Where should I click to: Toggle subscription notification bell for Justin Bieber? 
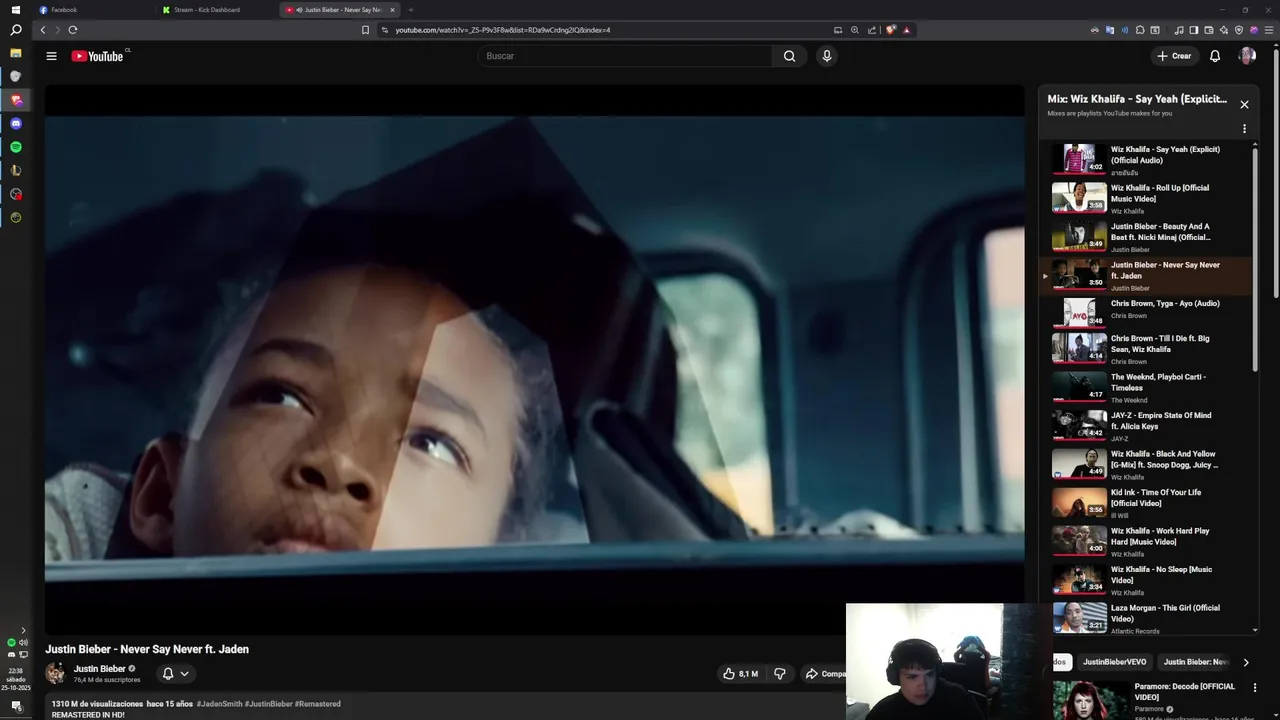(175, 674)
